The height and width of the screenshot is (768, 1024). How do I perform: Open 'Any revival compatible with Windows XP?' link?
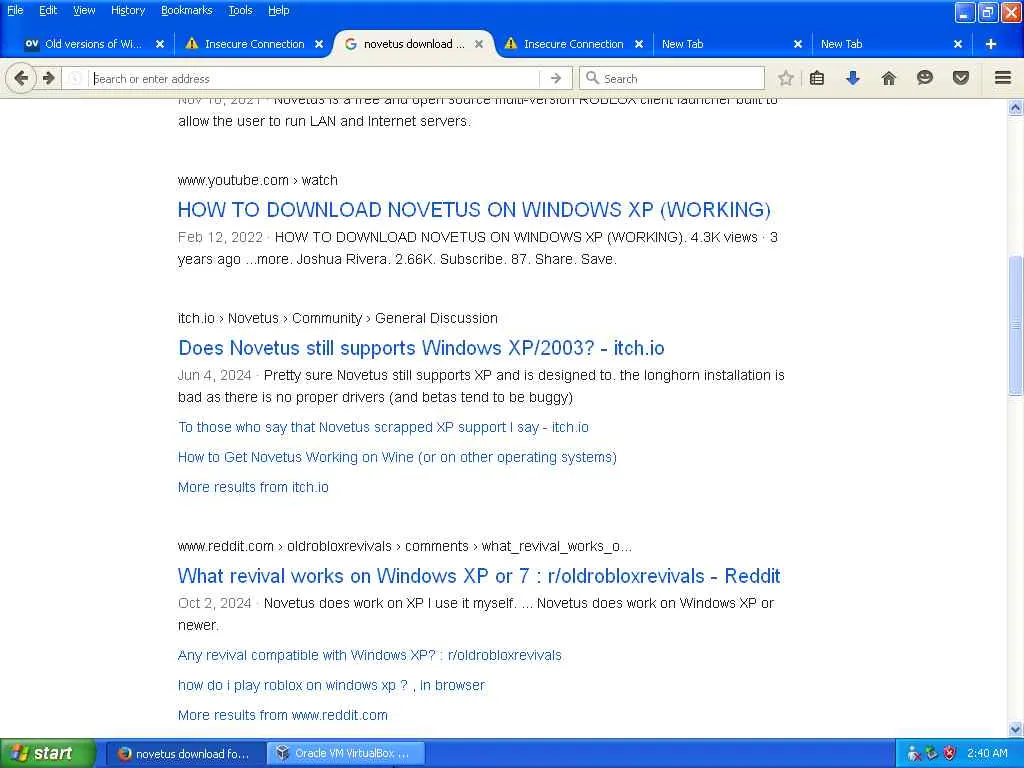tap(370, 655)
